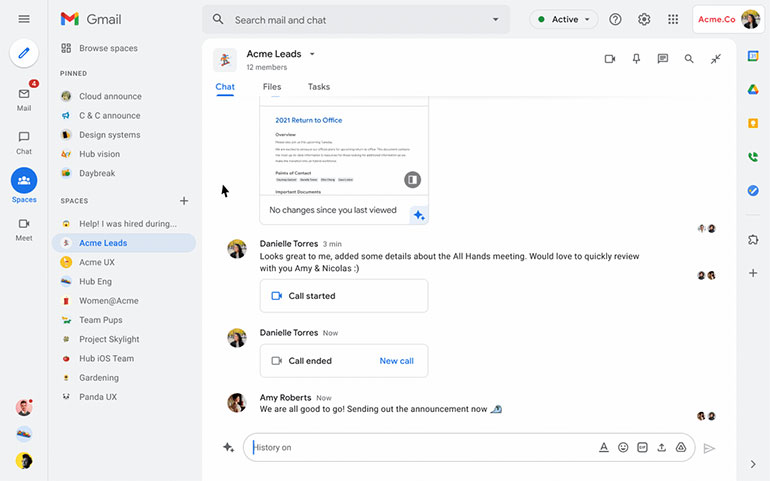Switch to the Chat tab
Screen dimensions: 770x481
(225, 87)
